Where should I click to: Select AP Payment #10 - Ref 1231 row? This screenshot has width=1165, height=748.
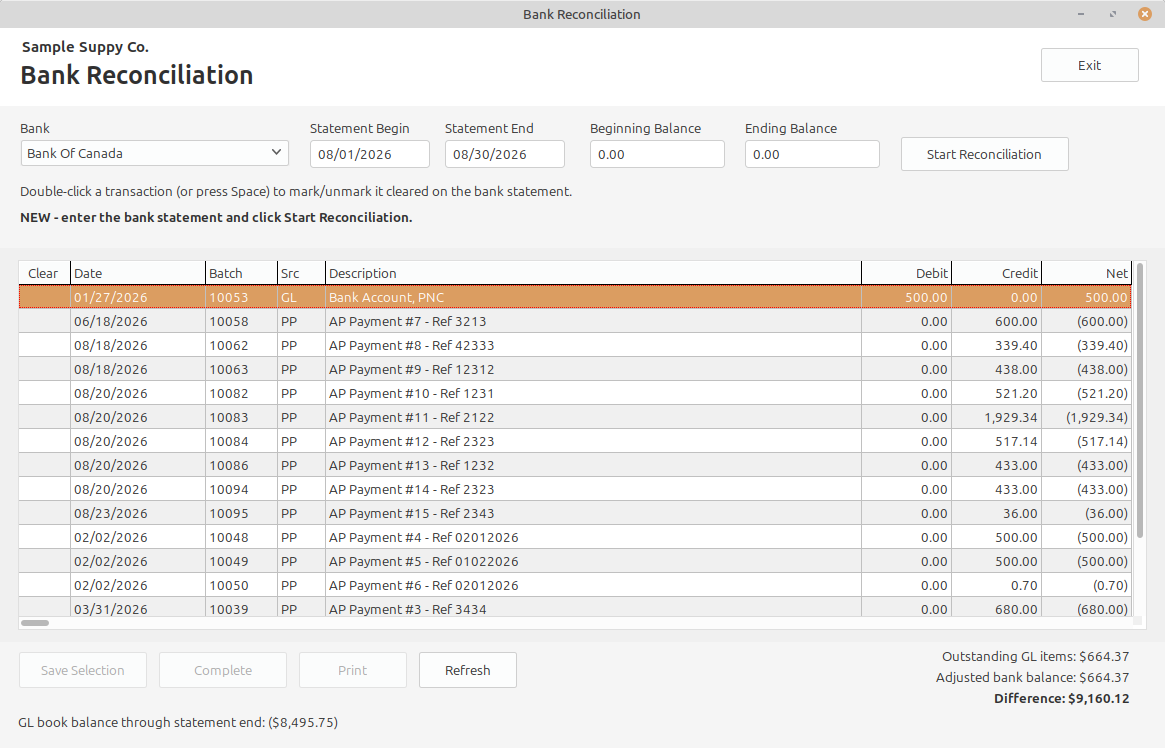(x=575, y=393)
